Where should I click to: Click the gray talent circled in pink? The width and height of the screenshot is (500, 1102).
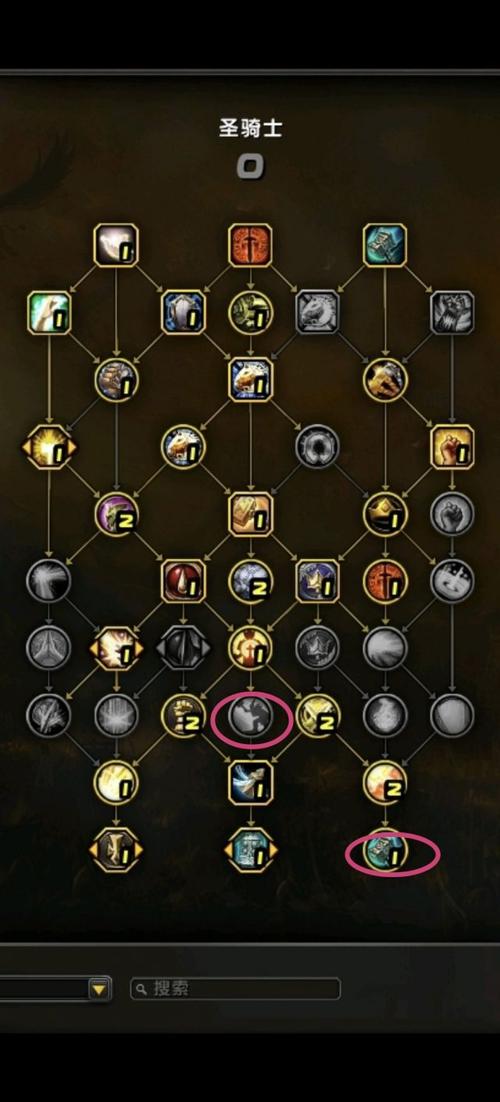(251, 716)
